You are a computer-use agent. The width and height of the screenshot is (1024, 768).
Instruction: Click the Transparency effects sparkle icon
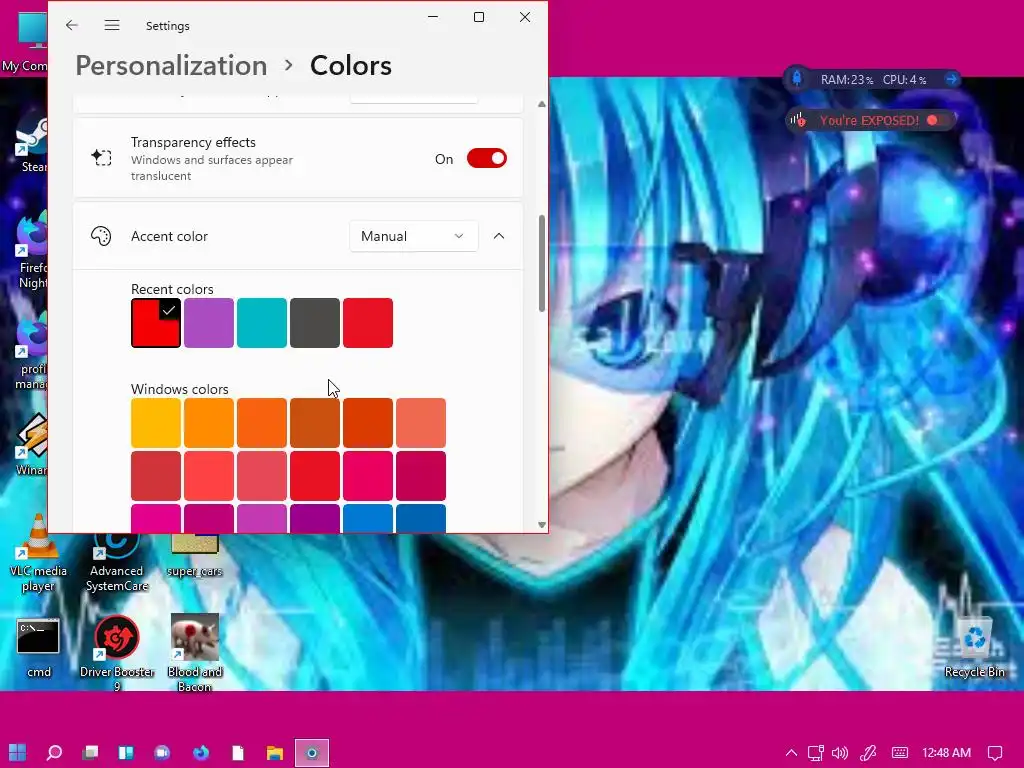click(101, 158)
